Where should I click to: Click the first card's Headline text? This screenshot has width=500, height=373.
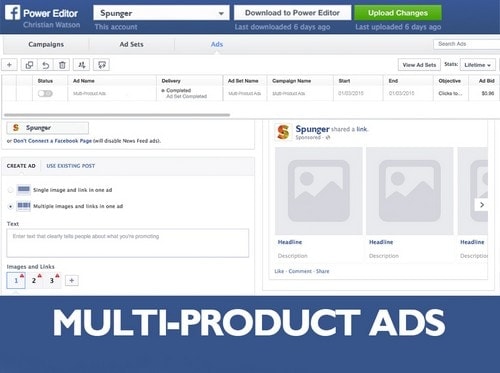tap(290, 242)
